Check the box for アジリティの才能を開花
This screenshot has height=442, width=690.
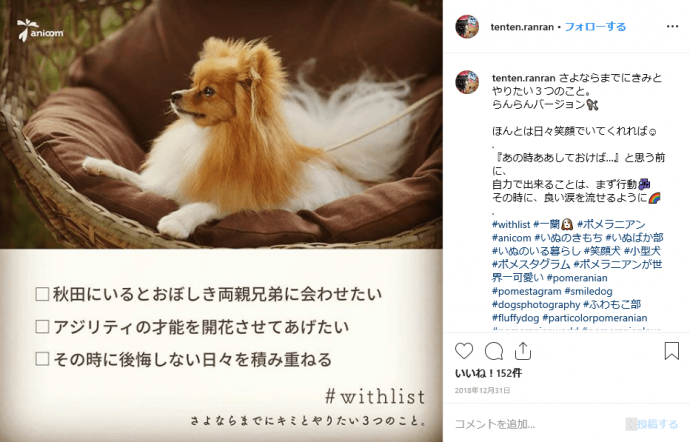[42, 327]
